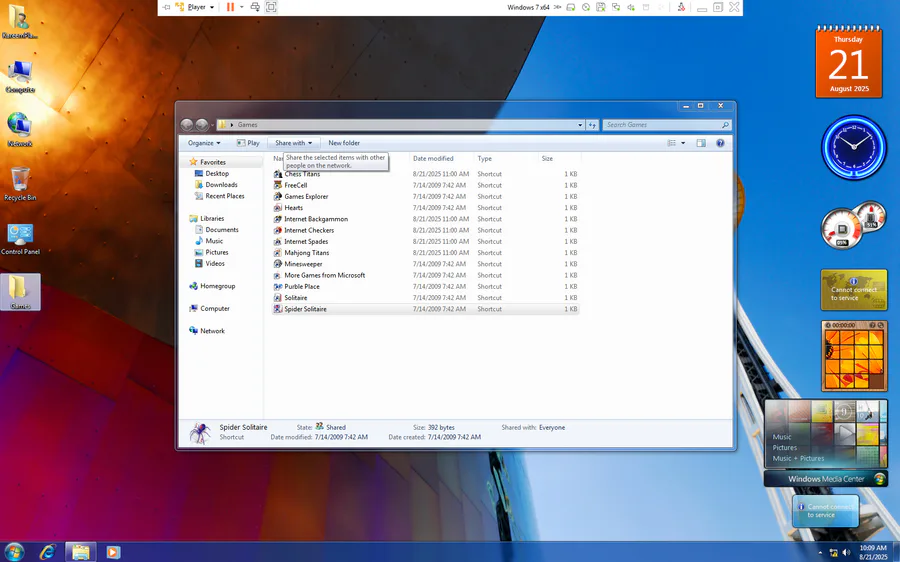Change the view using the view button
Viewport: 900px width, 562px height.
(672, 143)
